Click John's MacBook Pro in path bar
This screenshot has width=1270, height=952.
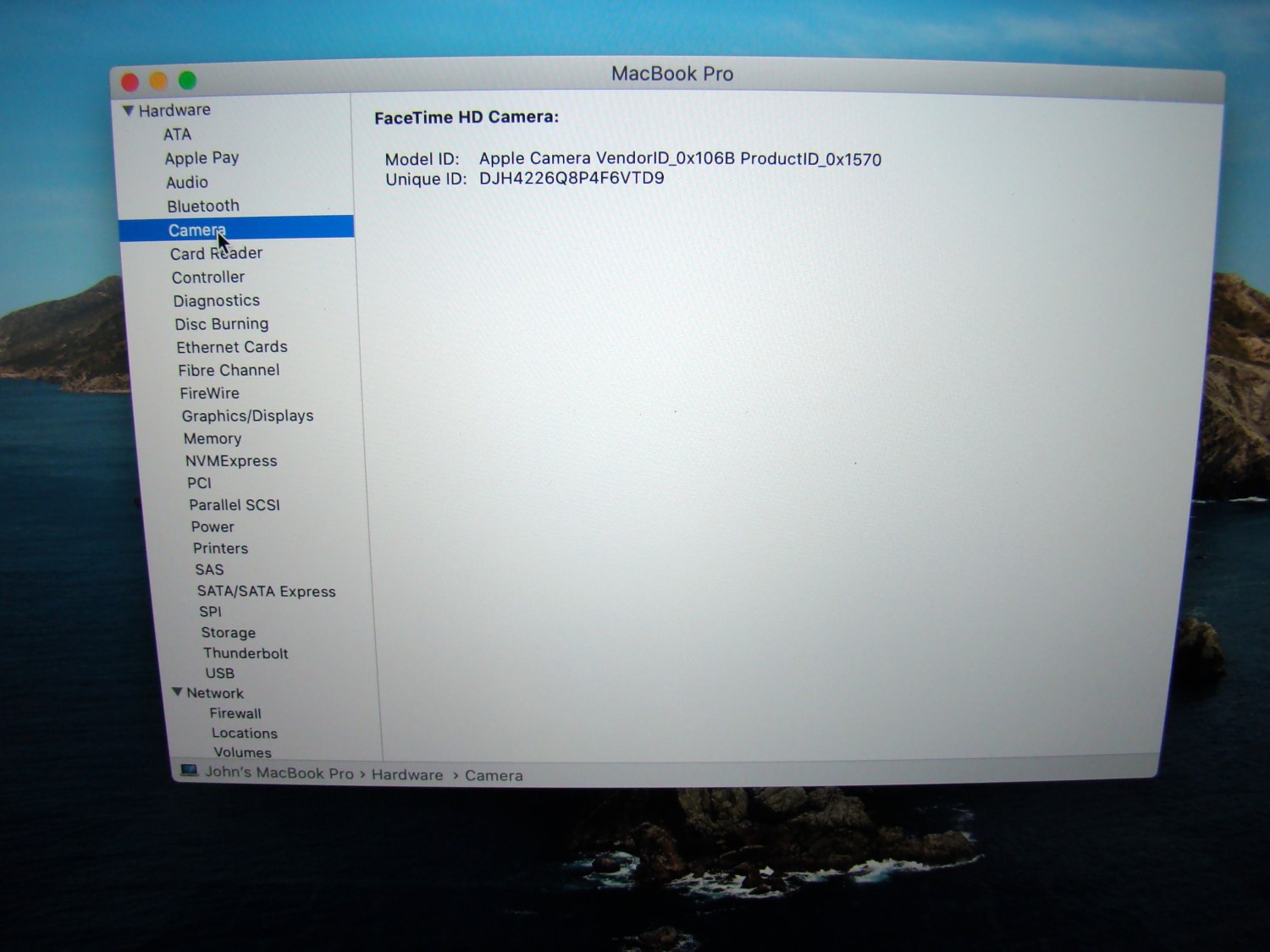[279, 773]
